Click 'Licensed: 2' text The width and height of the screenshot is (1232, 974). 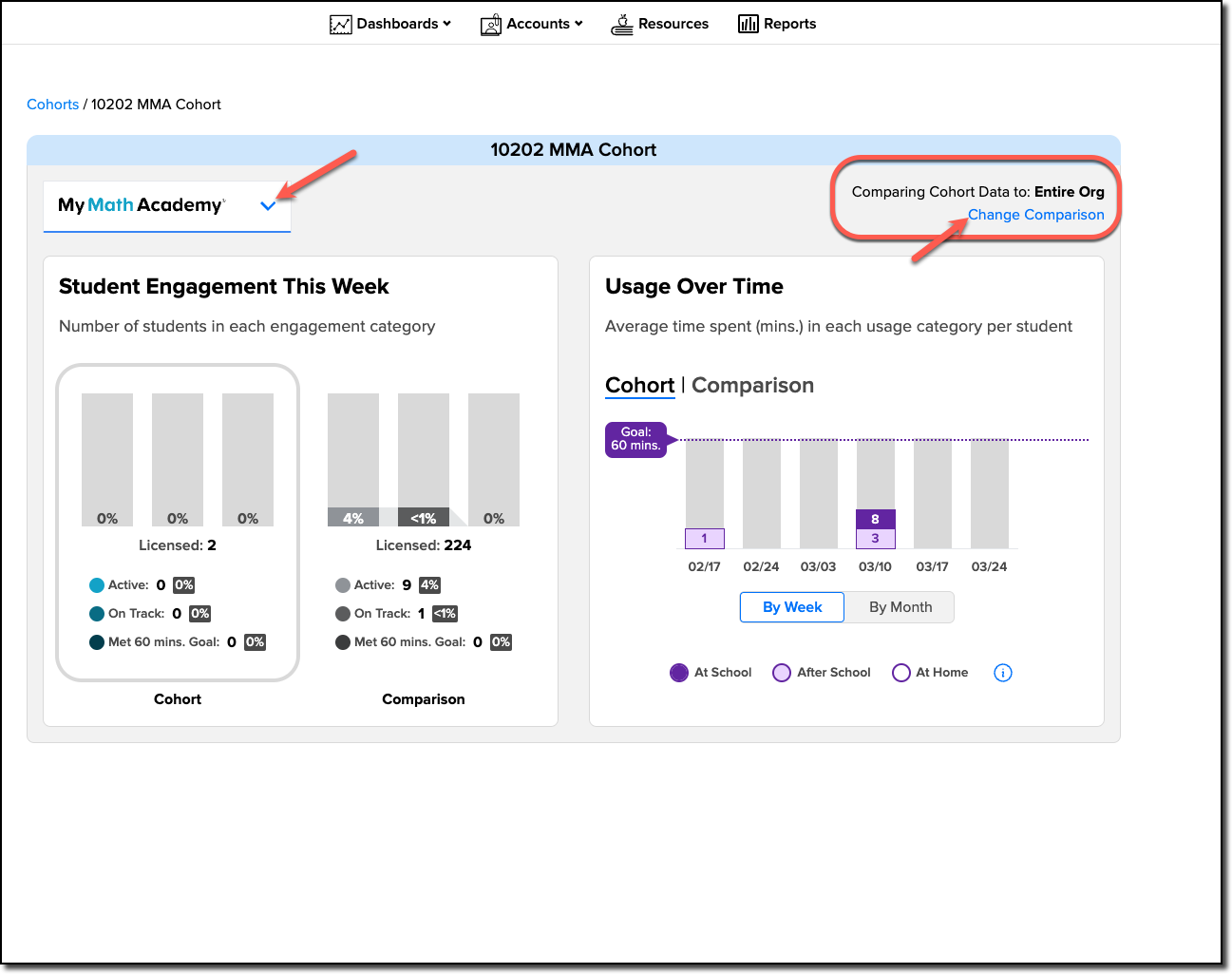178,545
